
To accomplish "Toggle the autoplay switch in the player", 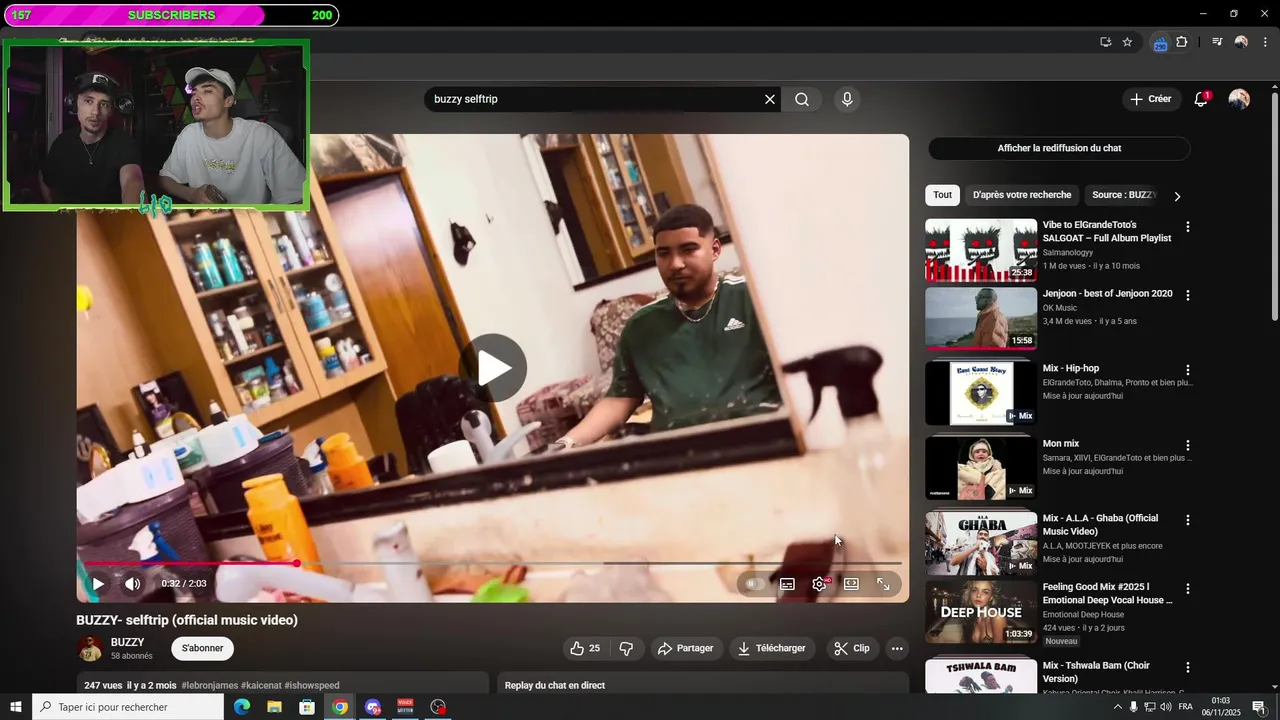I will click(x=755, y=584).
